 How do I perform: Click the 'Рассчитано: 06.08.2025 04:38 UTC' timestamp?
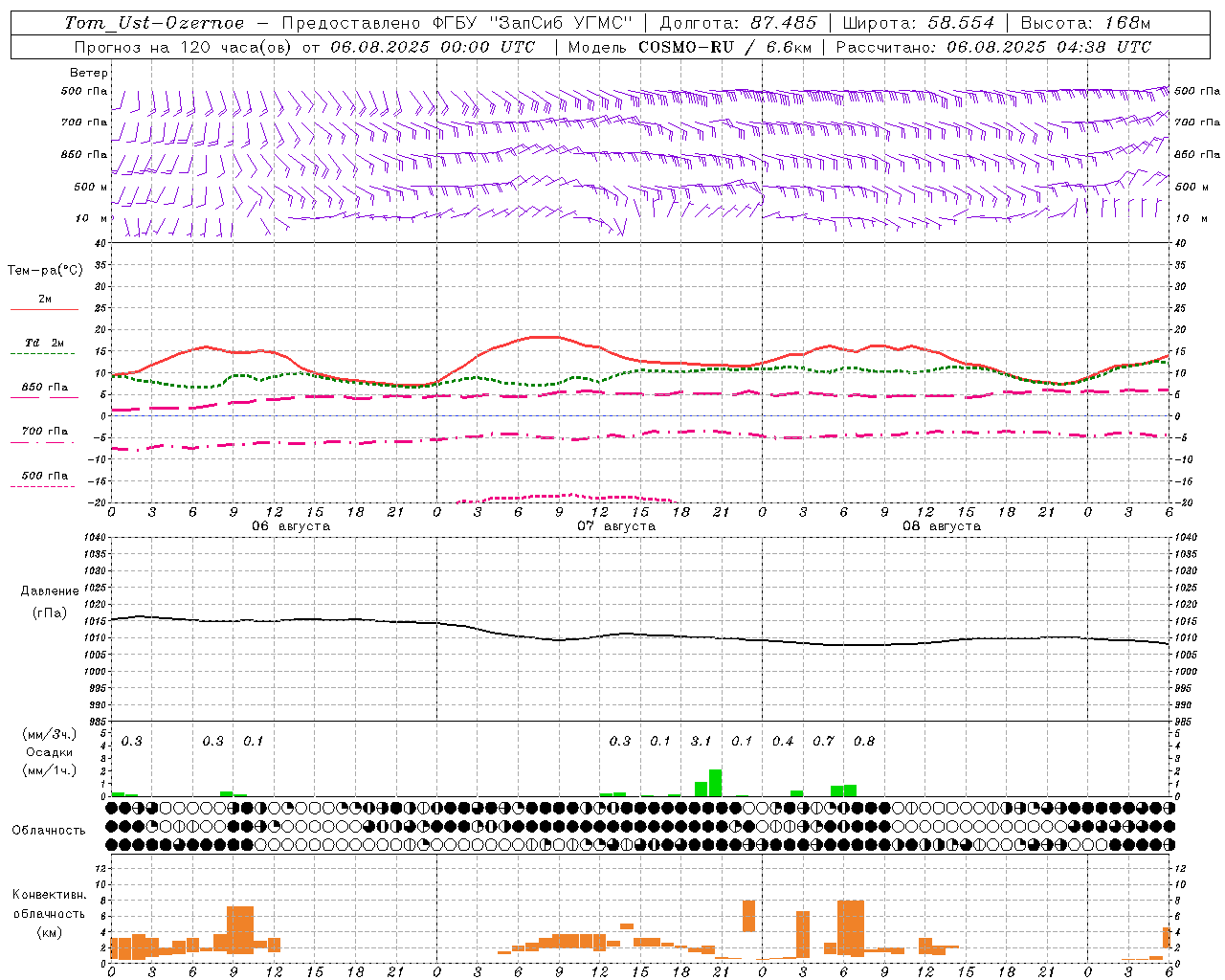click(993, 47)
